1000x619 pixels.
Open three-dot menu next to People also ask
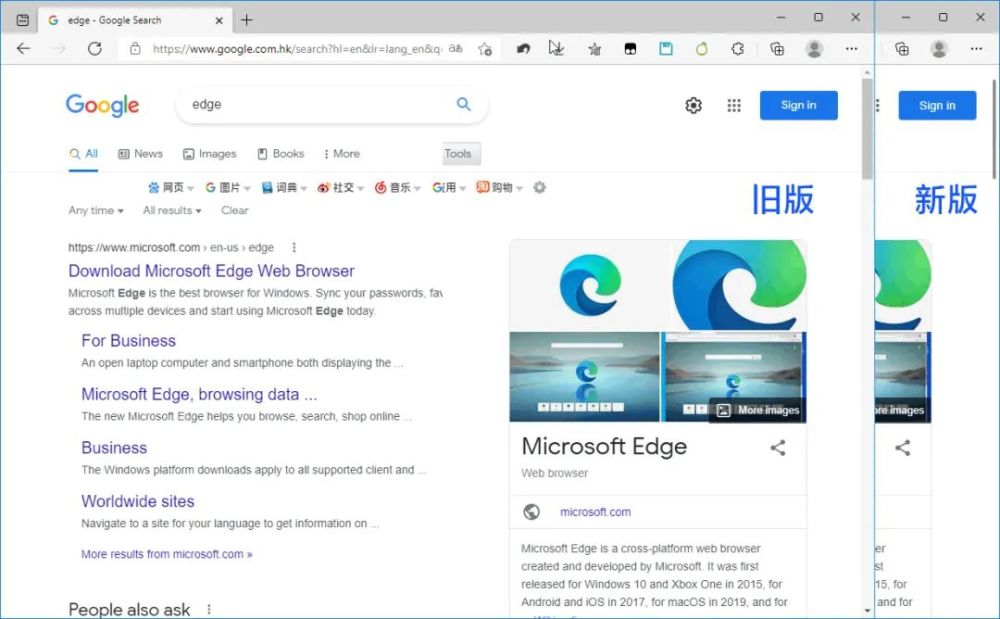(209, 609)
